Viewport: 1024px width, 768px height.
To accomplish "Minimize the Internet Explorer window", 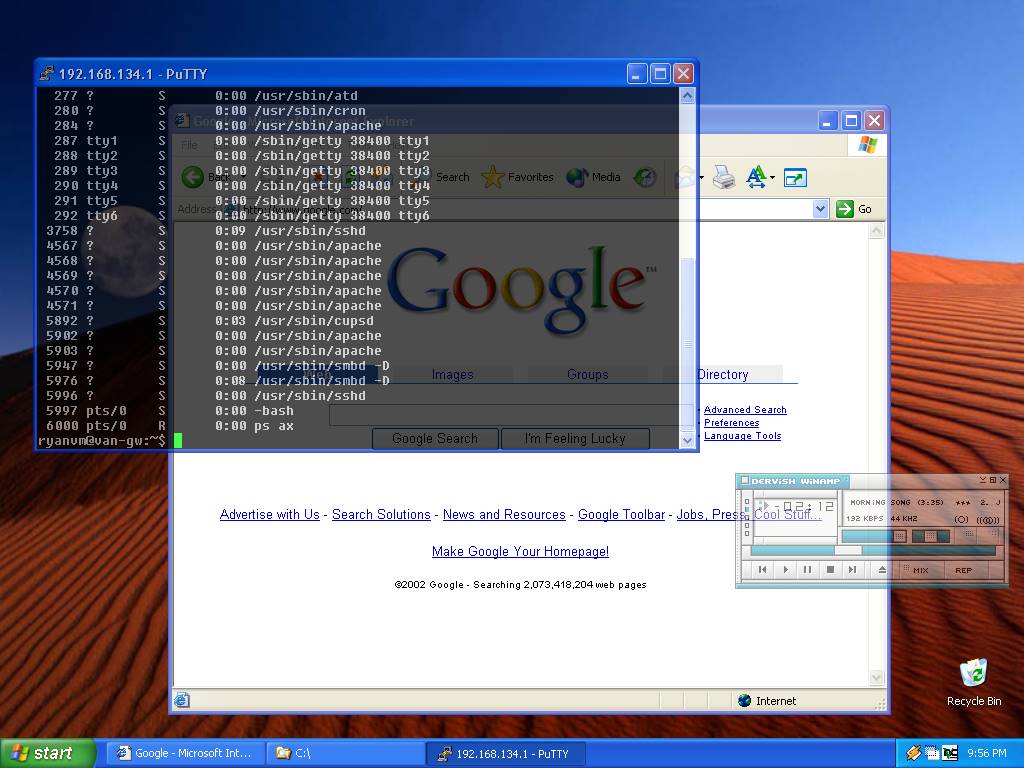I will pos(828,121).
